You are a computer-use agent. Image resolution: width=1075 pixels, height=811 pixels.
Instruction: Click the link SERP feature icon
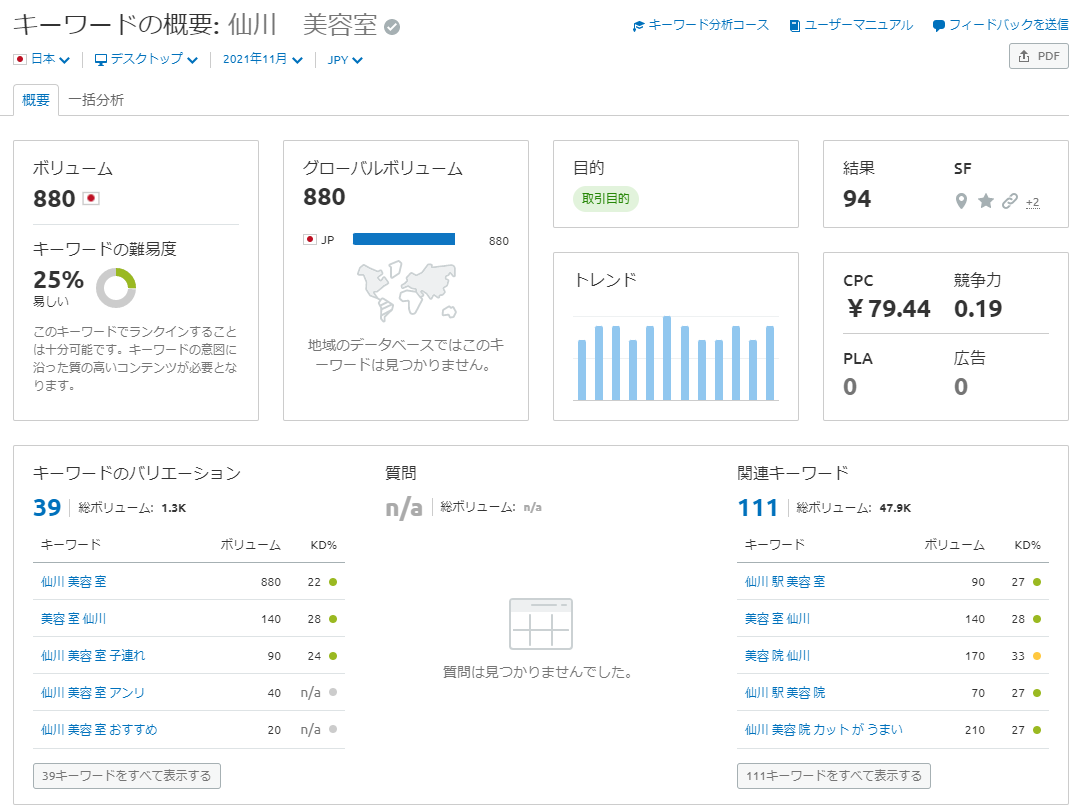(x=1009, y=201)
